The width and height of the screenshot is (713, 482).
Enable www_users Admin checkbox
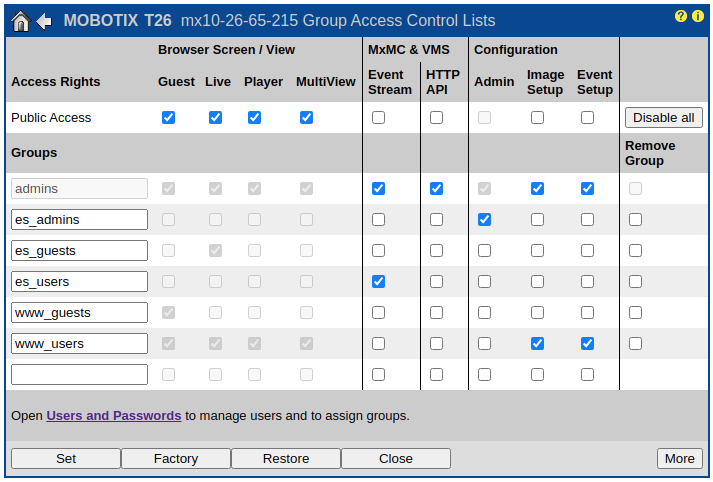pos(485,343)
